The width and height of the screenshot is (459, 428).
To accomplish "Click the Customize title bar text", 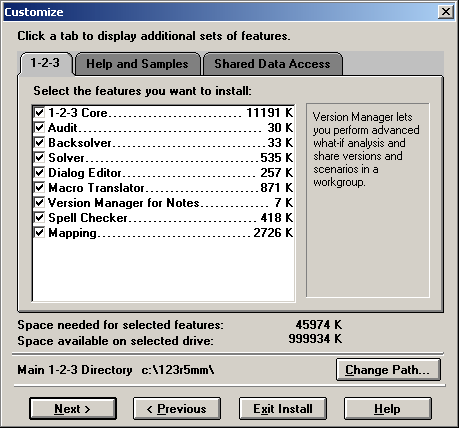I will point(34,12).
